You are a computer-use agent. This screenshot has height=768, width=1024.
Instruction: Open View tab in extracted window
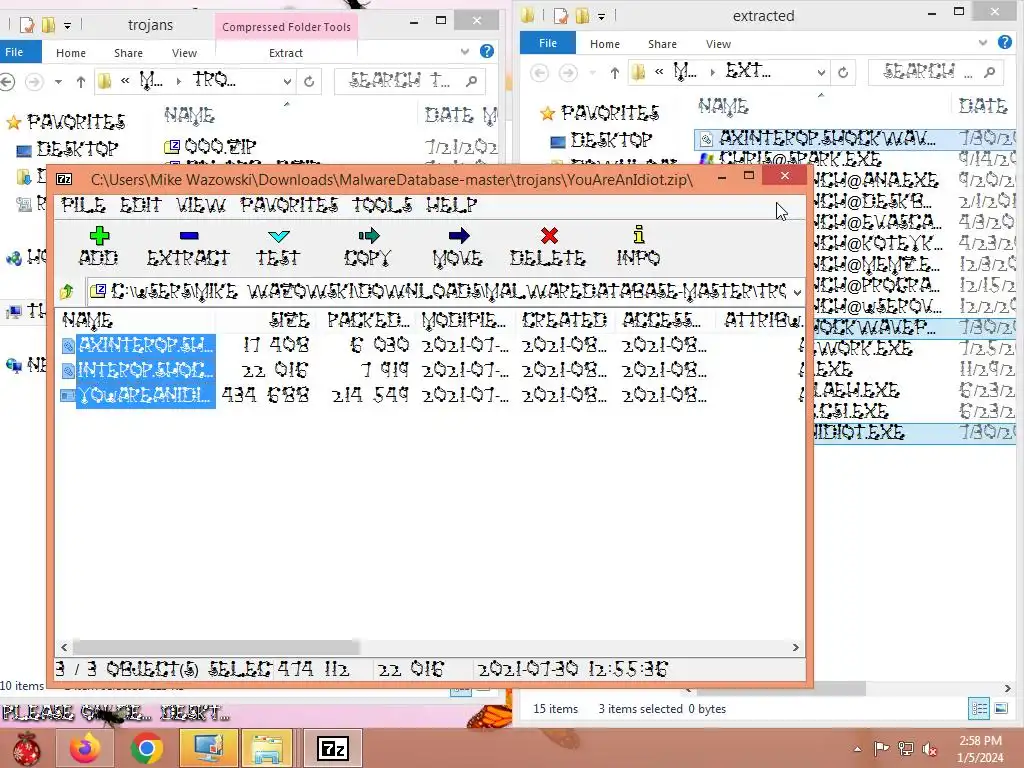tap(718, 44)
